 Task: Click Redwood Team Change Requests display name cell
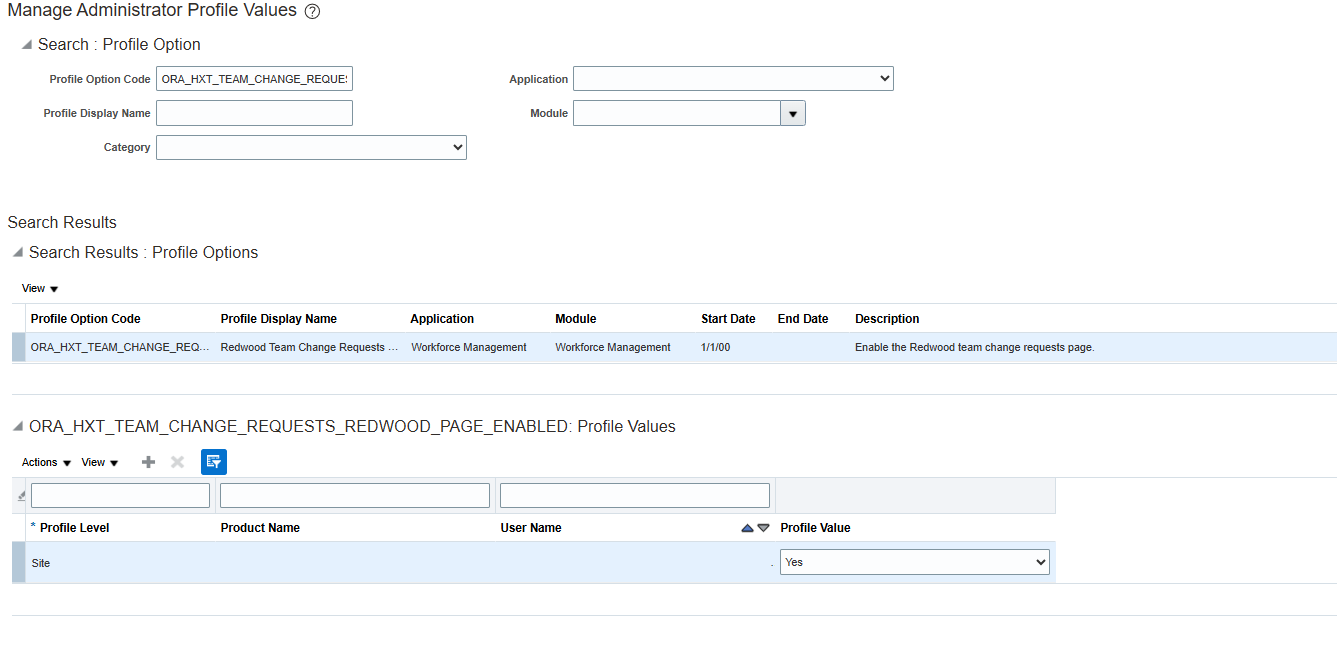click(310, 347)
